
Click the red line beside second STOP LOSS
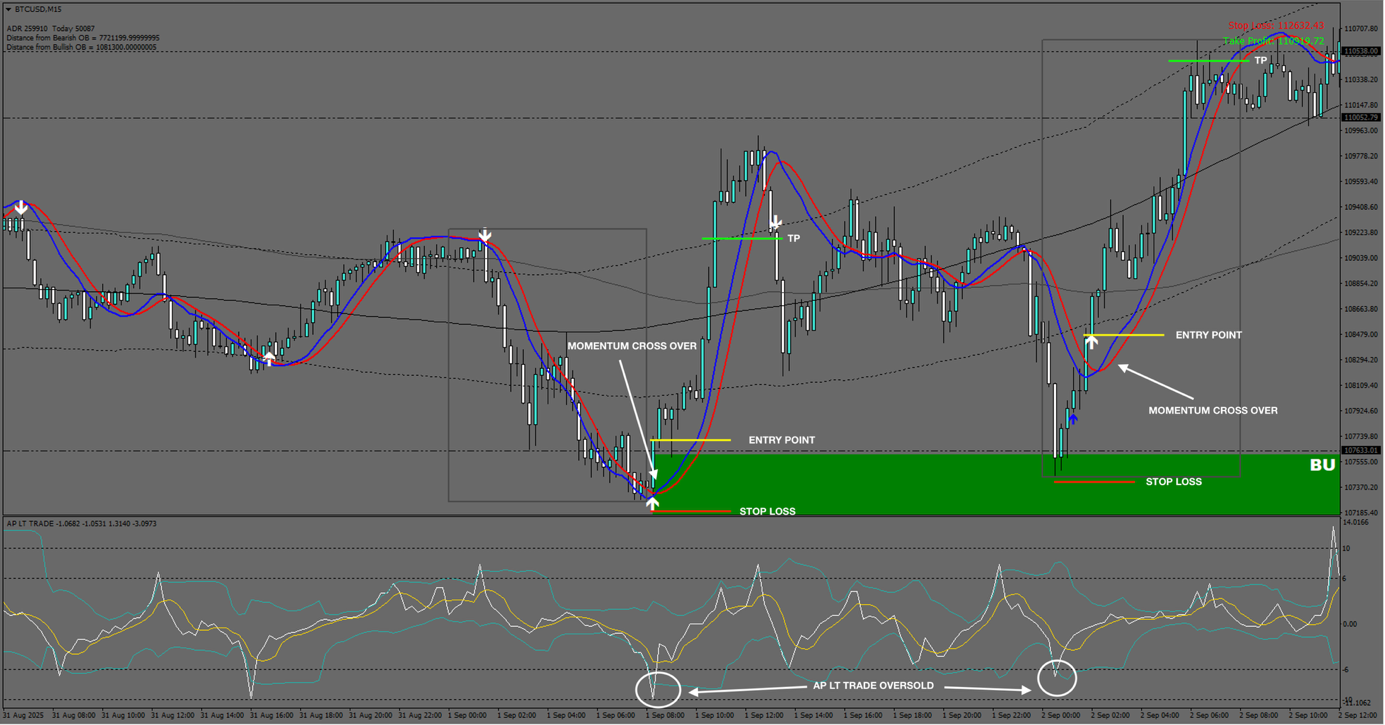(x=1094, y=482)
